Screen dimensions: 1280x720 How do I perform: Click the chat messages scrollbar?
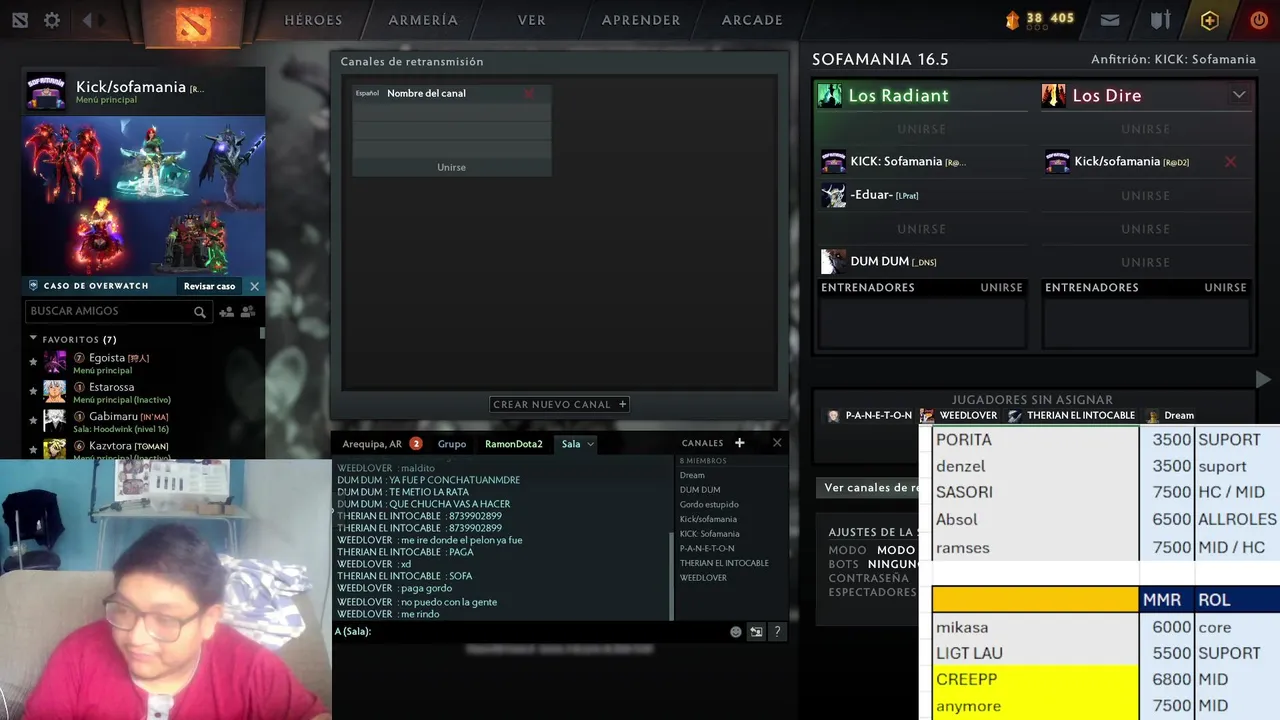point(672,575)
